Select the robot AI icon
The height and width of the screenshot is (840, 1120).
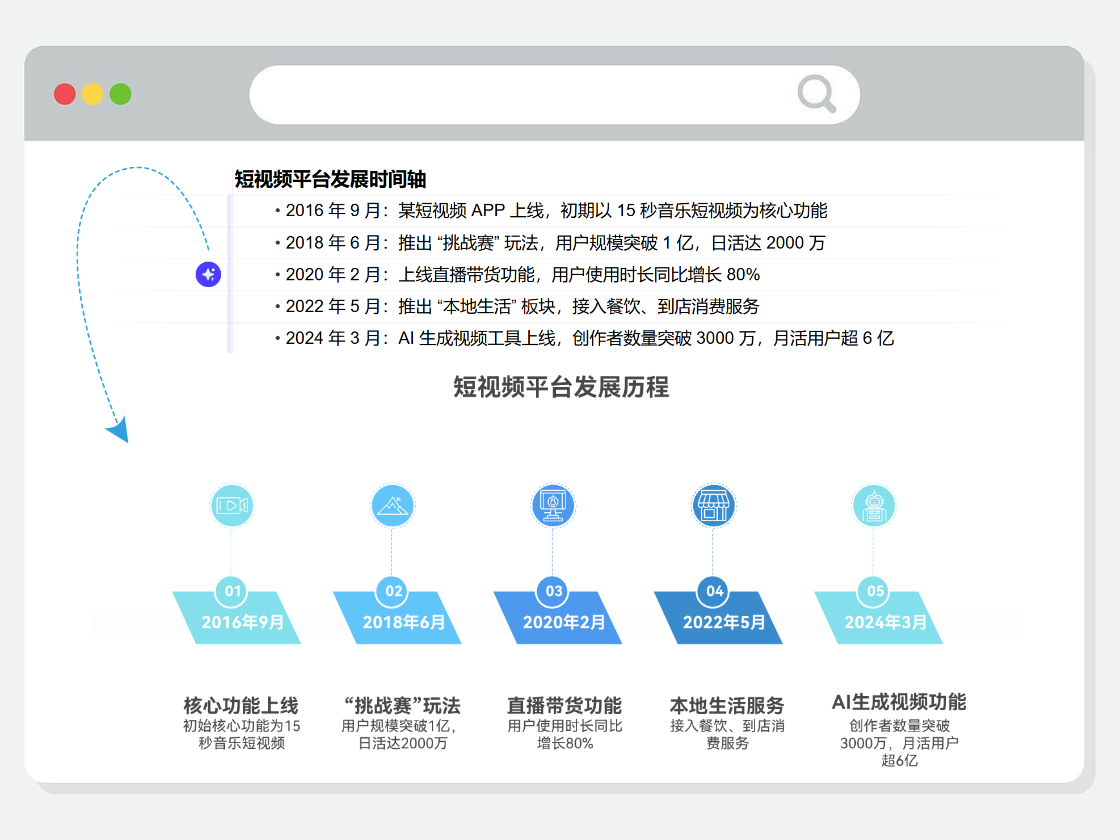(x=874, y=505)
